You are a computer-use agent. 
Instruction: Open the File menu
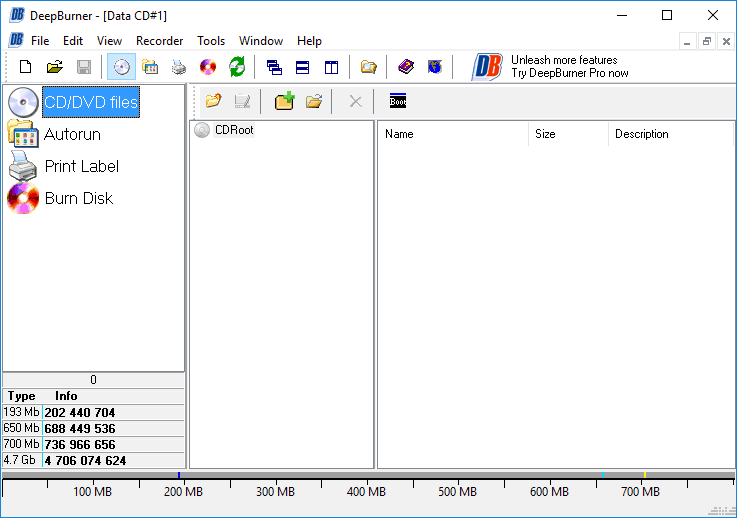pyautogui.click(x=40, y=41)
